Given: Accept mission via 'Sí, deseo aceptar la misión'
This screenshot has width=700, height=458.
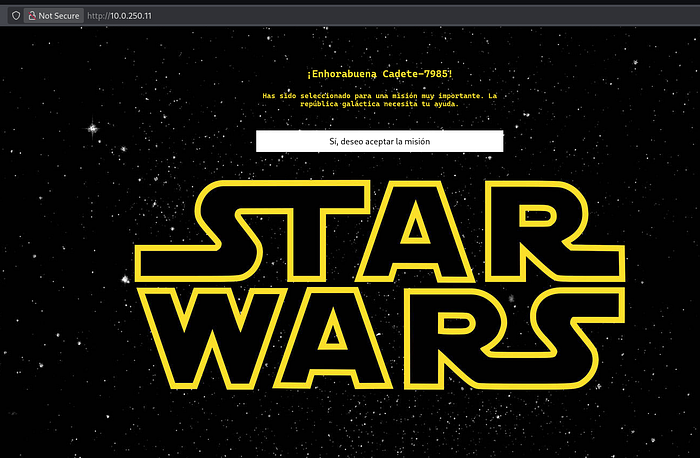Looking at the screenshot, I should pyautogui.click(x=379, y=141).
